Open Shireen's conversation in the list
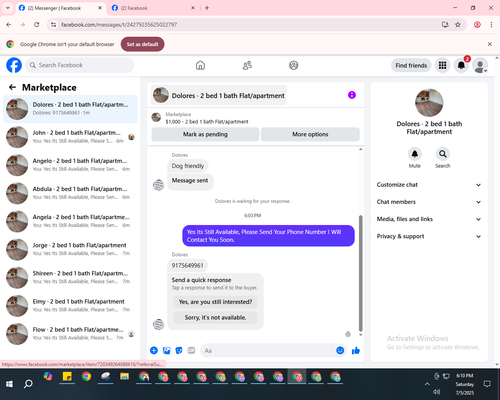This screenshot has width=500, height=400. pyautogui.click(x=70, y=278)
